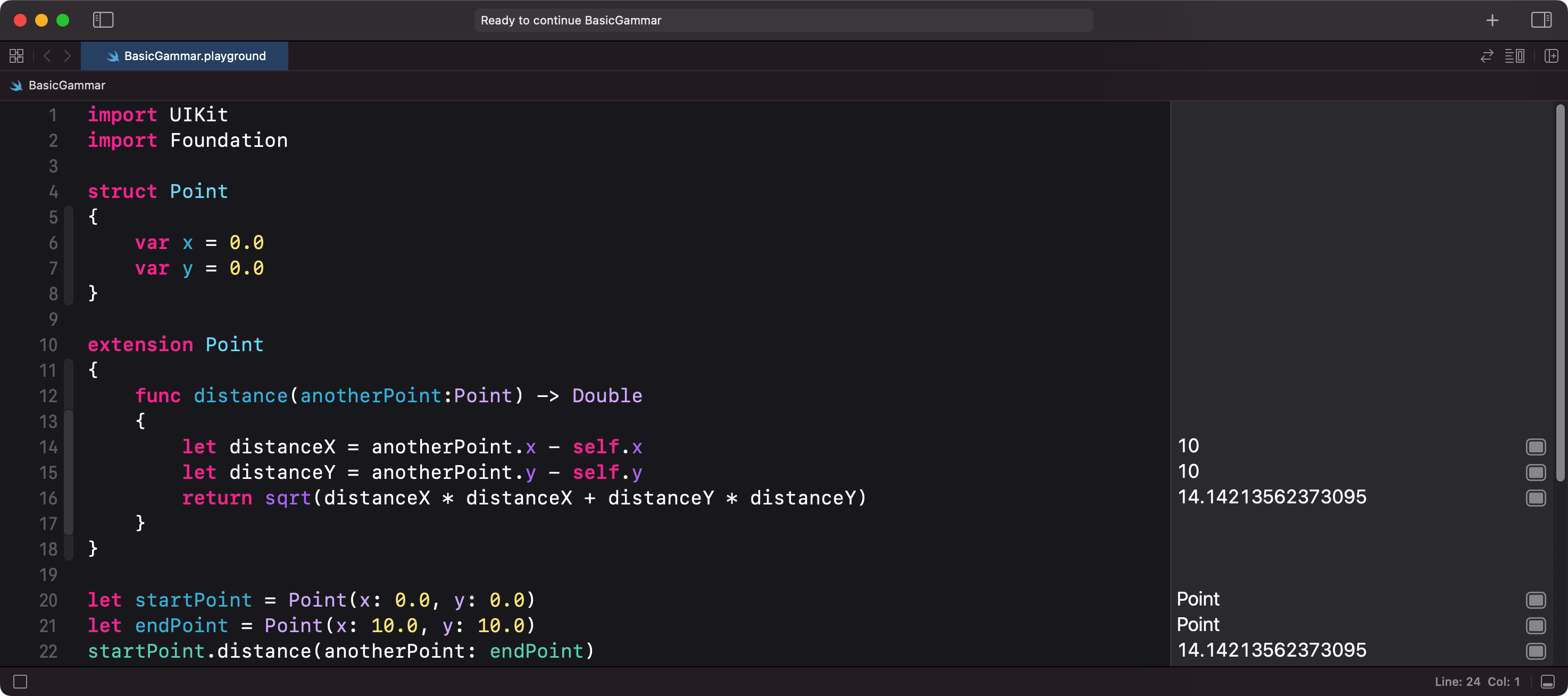Show quick look for line 22 distance result
The height and width of the screenshot is (696, 1568).
(1535, 651)
